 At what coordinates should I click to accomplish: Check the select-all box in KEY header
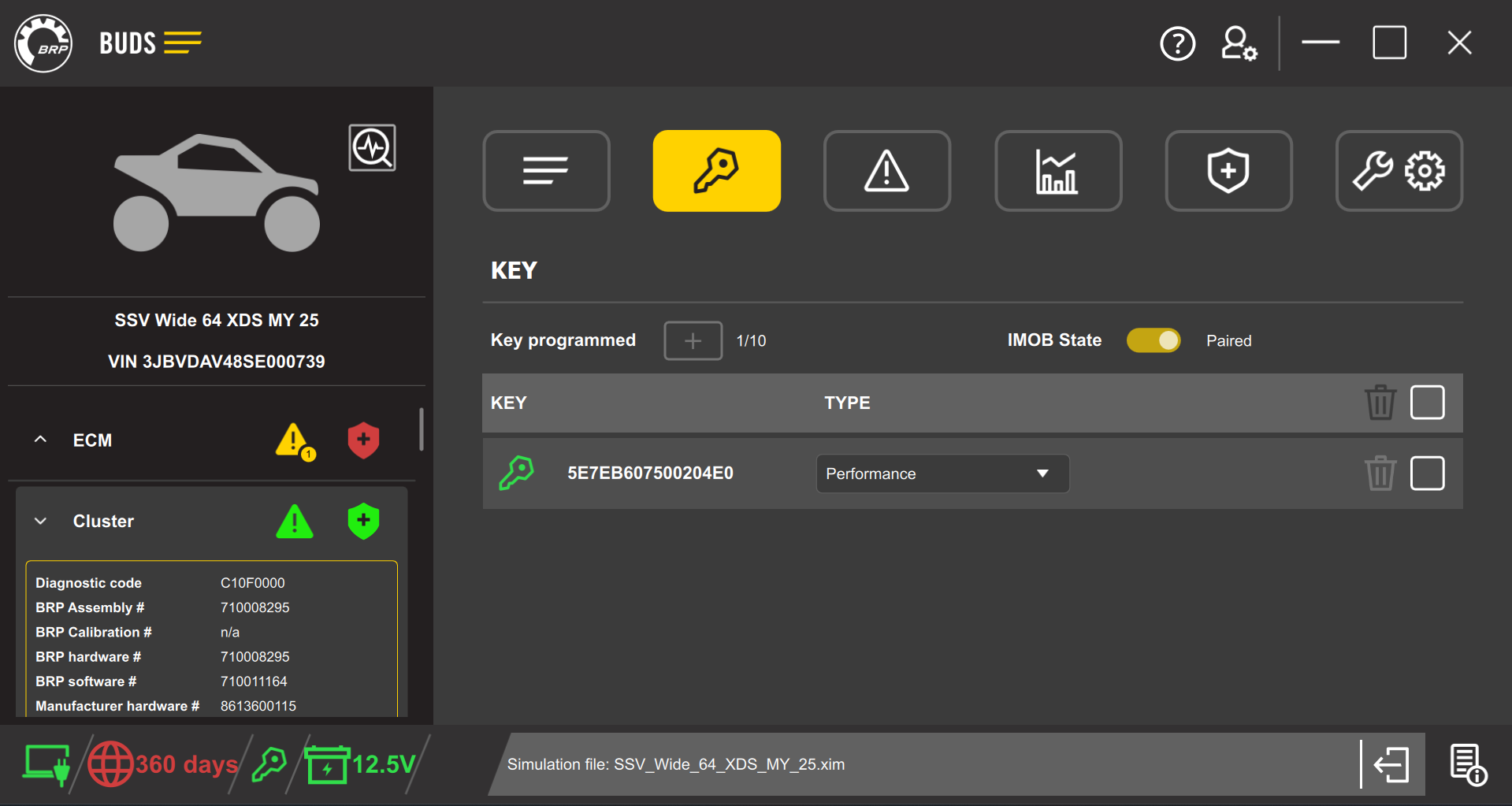1427,402
